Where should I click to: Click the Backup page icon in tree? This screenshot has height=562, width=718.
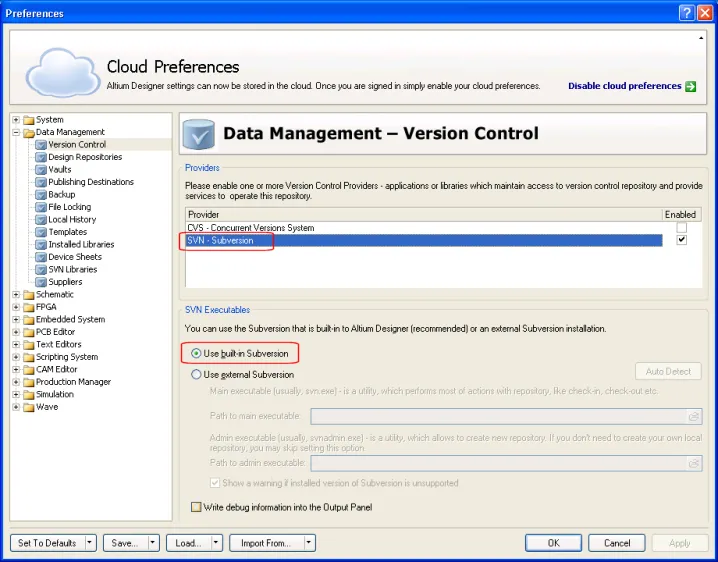pyautogui.click(x=41, y=195)
